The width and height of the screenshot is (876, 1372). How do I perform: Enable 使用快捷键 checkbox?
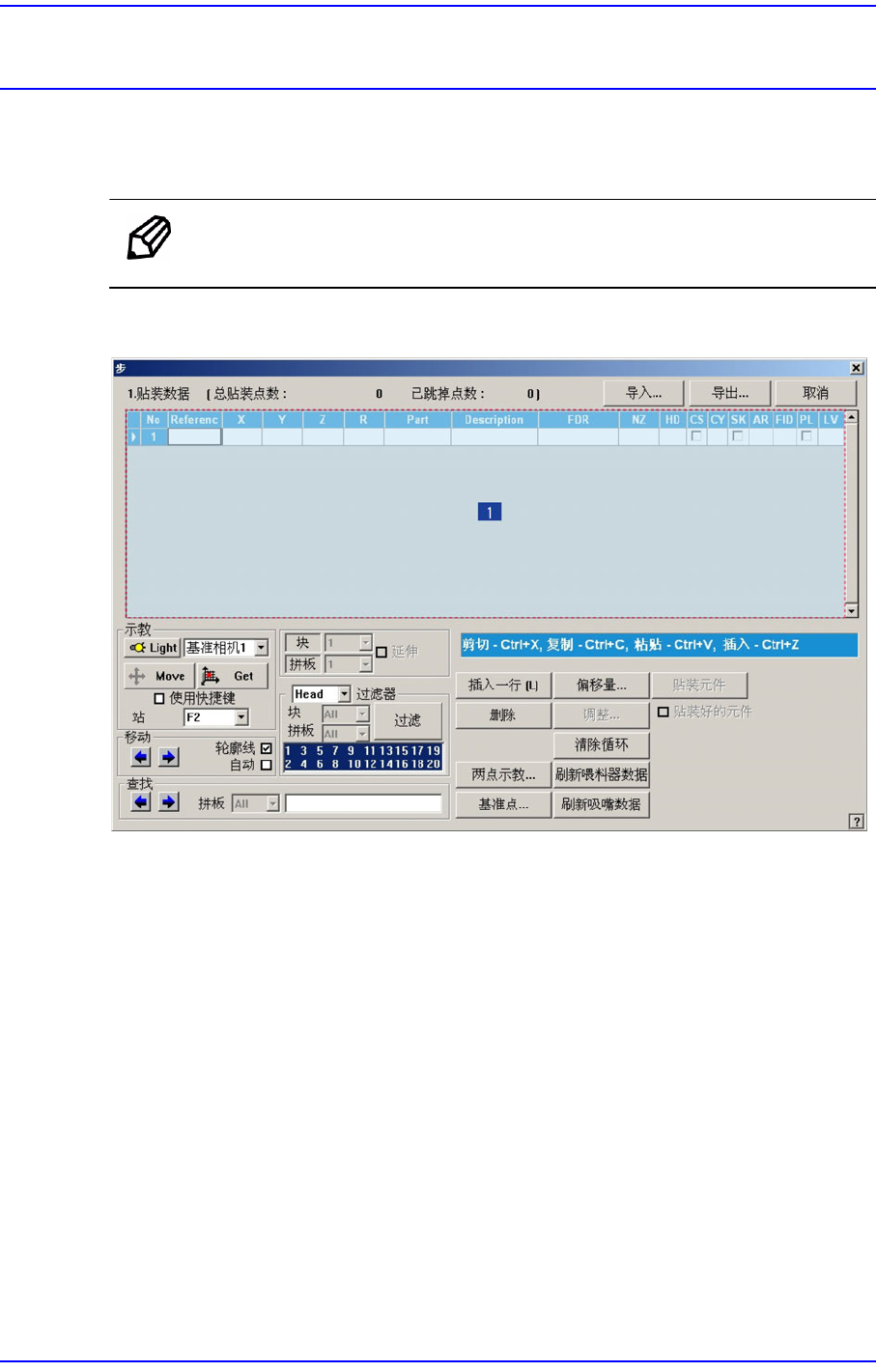pos(159,698)
